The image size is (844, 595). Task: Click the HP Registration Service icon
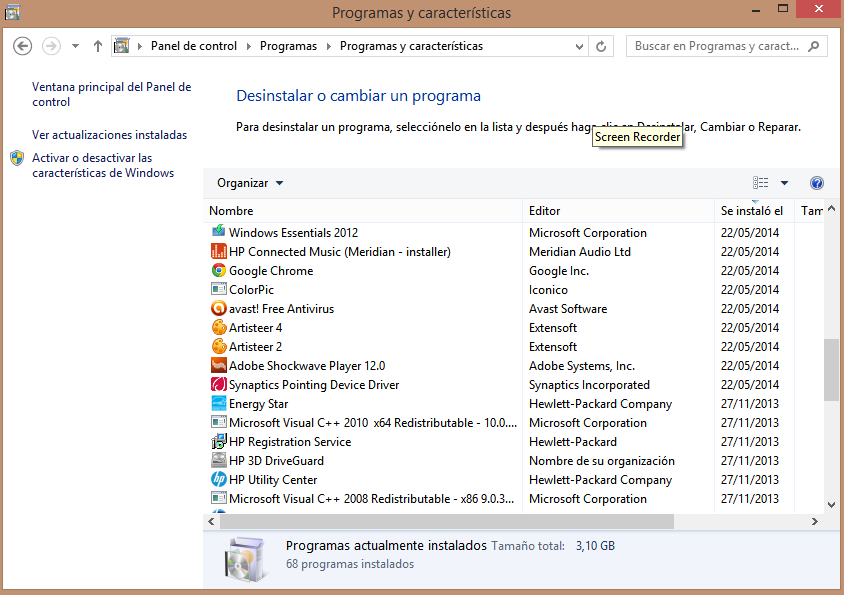point(219,442)
